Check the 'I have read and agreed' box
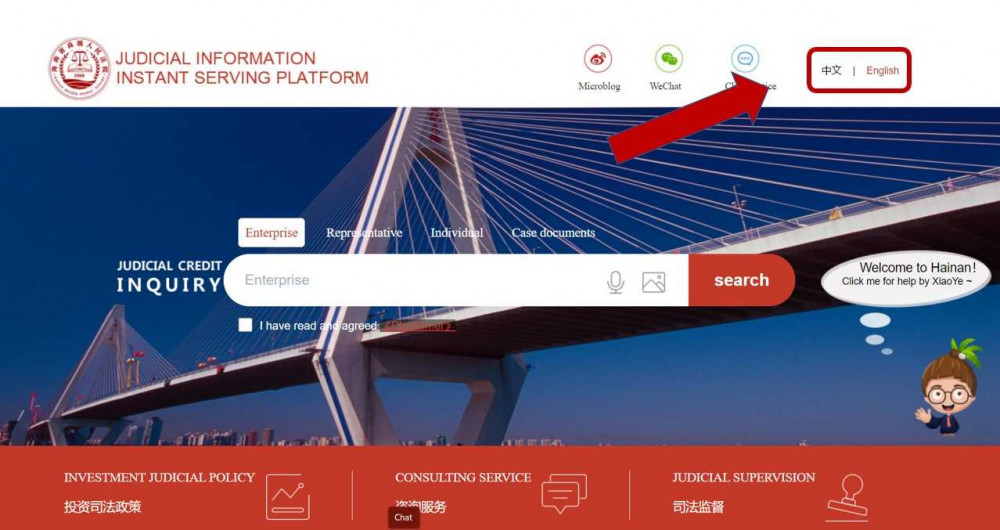 [x=245, y=325]
